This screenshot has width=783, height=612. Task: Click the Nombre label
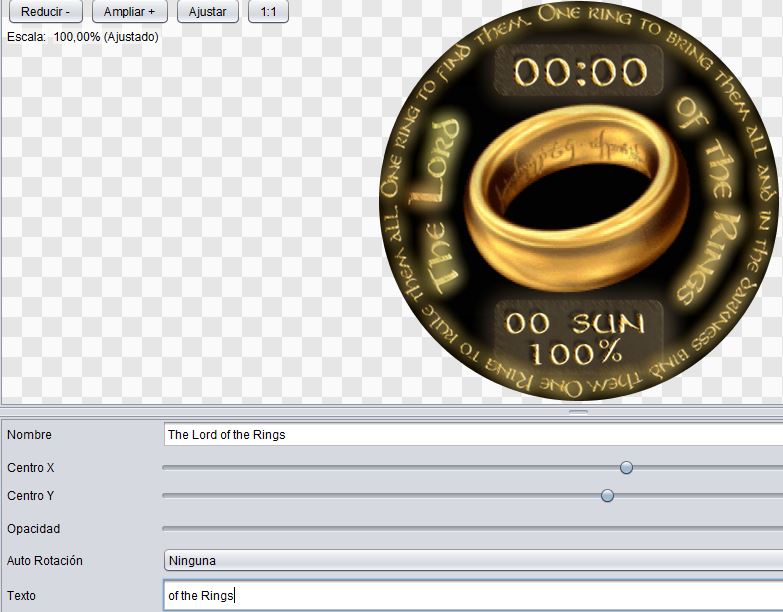coord(29,435)
